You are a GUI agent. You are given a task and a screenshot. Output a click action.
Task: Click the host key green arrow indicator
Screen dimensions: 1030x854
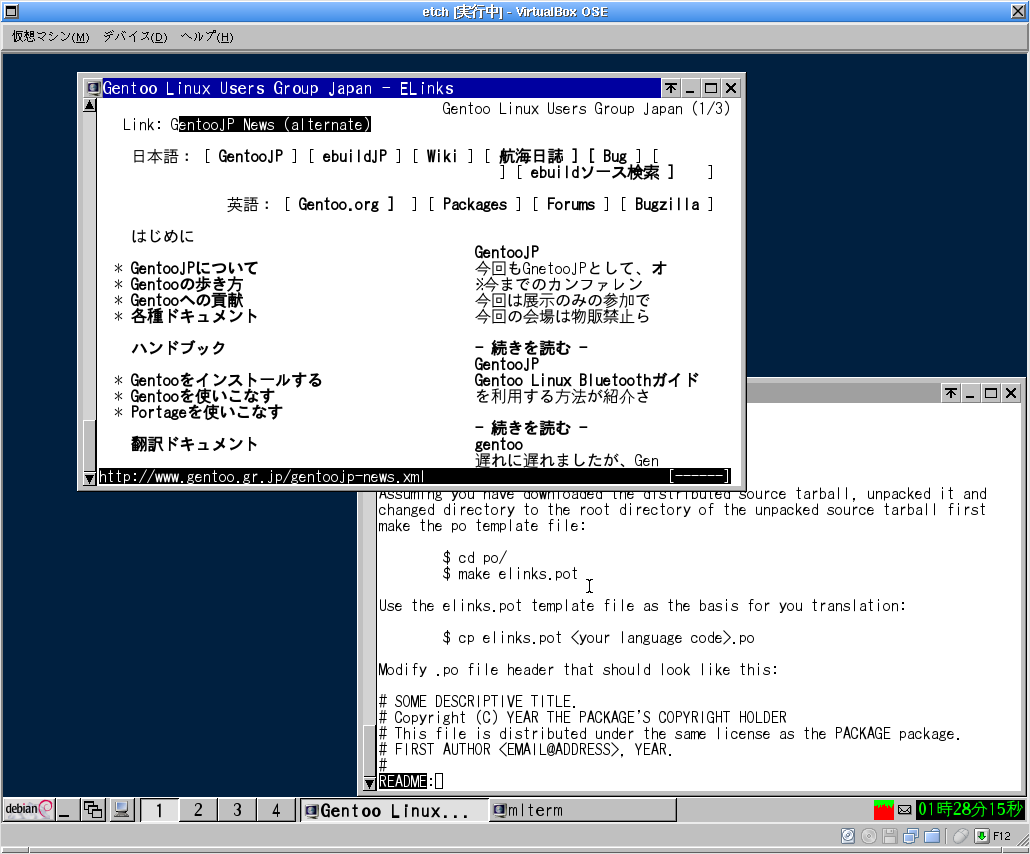click(x=981, y=836)
